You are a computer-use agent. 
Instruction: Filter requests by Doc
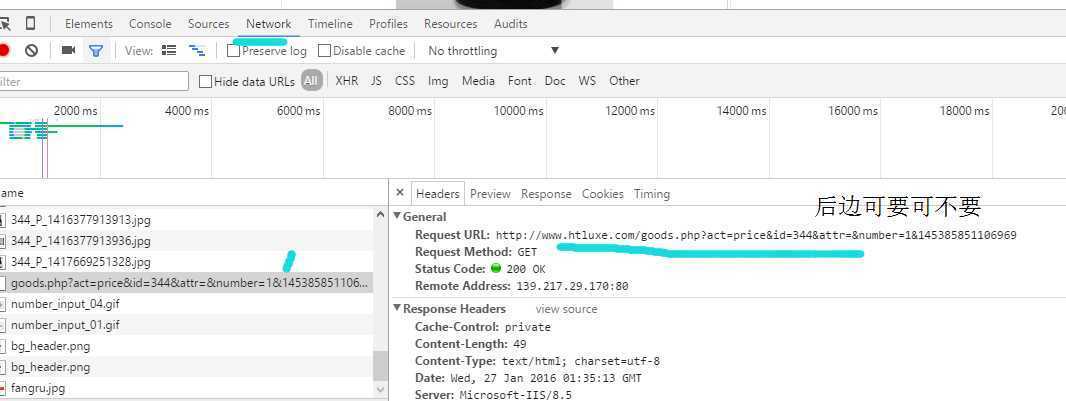coord(555,81)
